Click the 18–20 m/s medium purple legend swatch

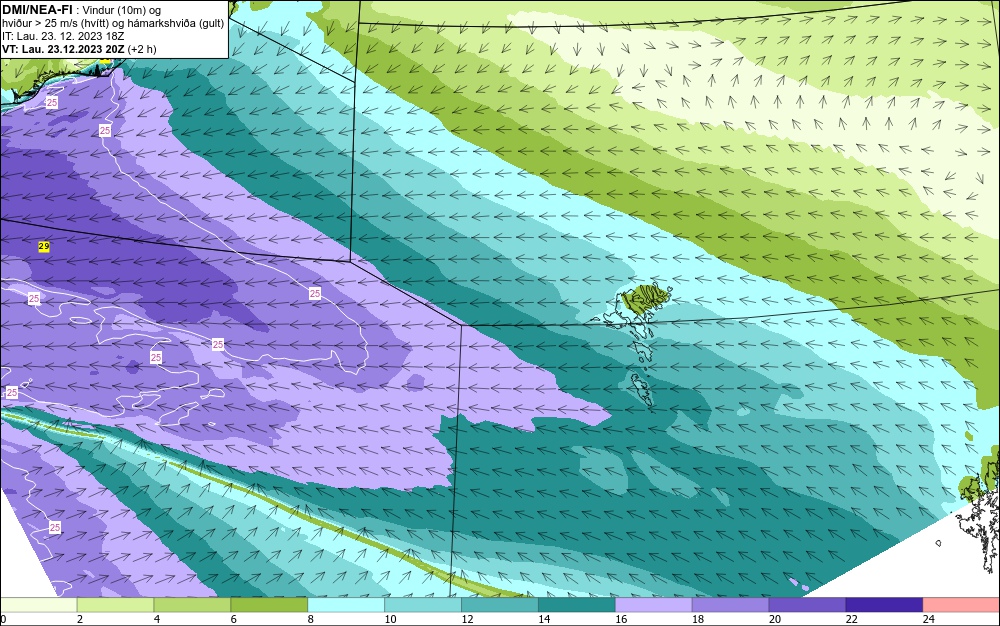click(730, 605)
